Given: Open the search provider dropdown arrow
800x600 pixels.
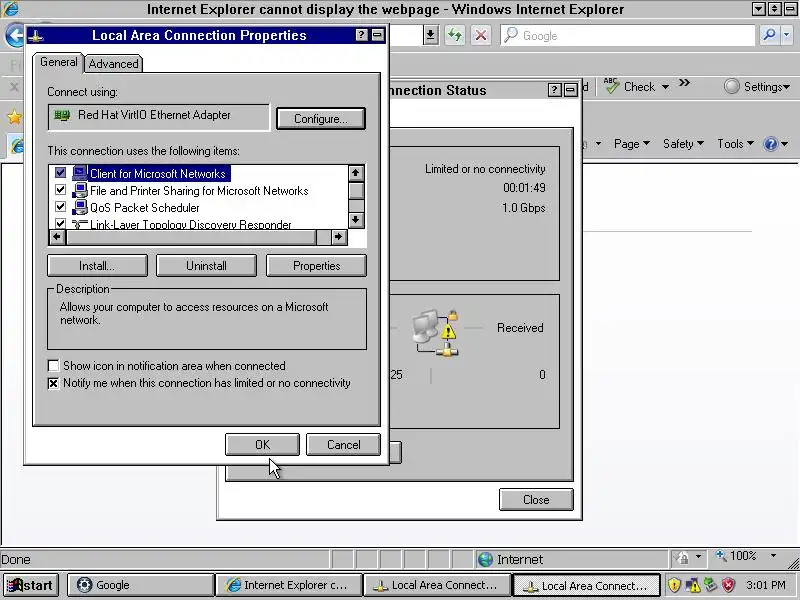Looking at the screenshot, I should pyautogui.click(x=786, y=35).
